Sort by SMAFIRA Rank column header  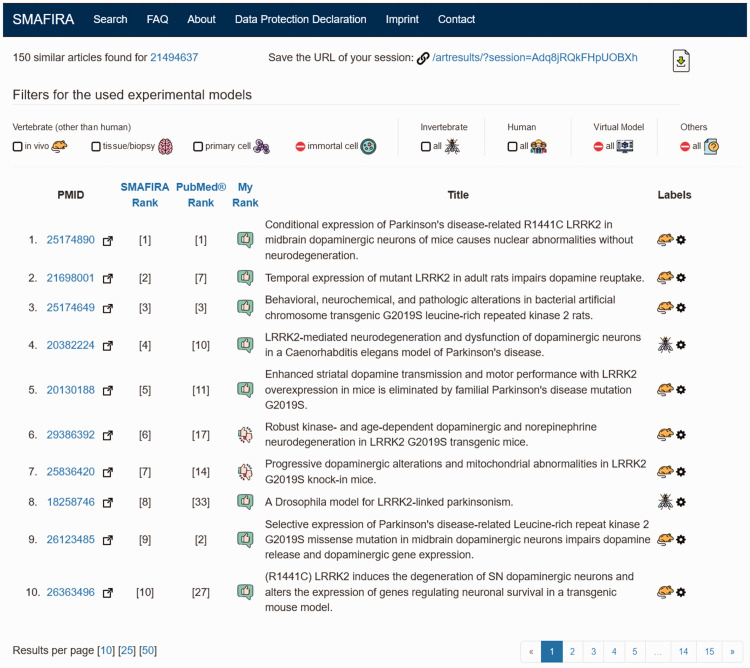(145, 194)
